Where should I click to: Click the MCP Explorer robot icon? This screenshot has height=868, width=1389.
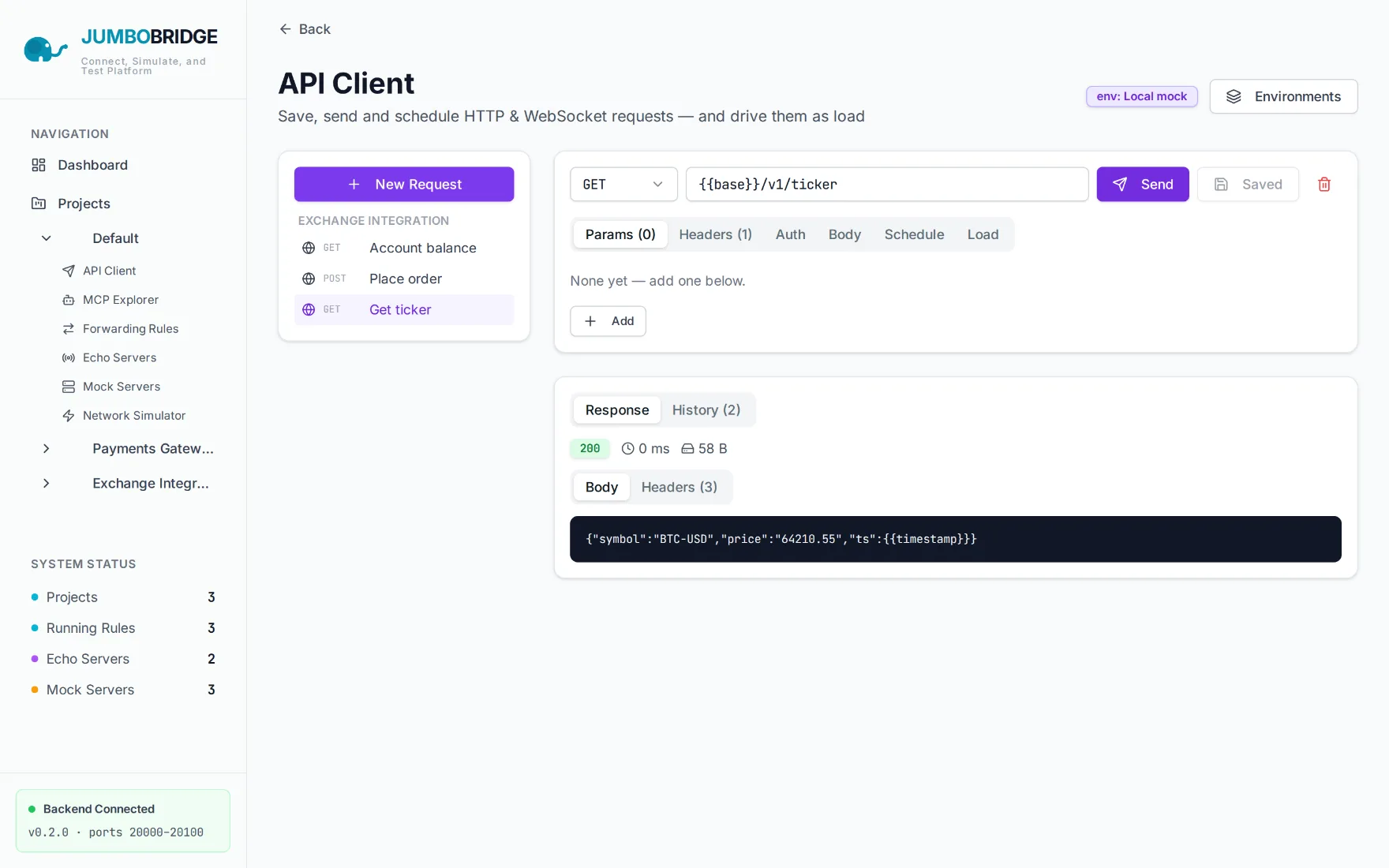pos(69,300)
